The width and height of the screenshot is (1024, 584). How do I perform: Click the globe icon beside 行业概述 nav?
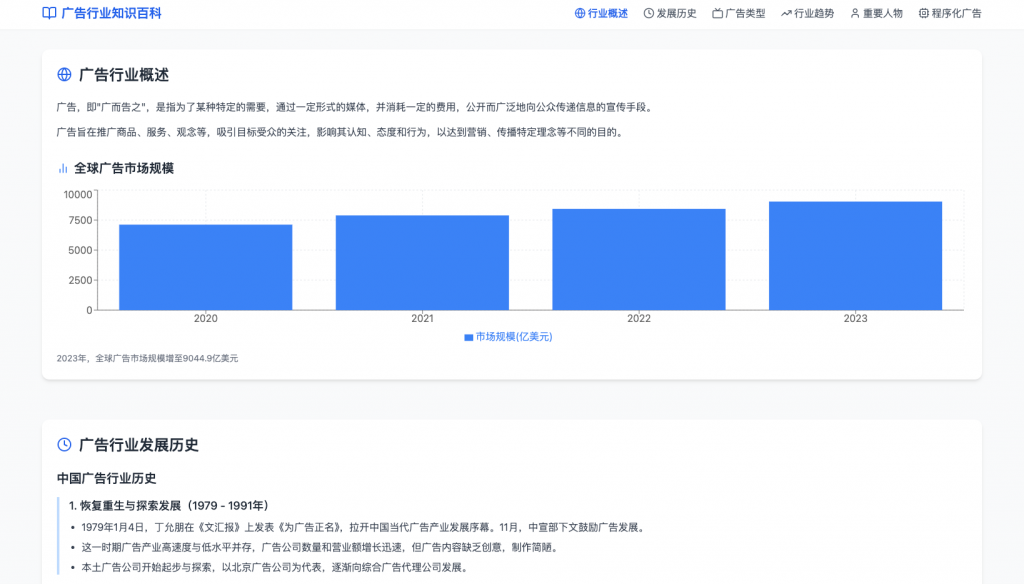tap(579, 13)
